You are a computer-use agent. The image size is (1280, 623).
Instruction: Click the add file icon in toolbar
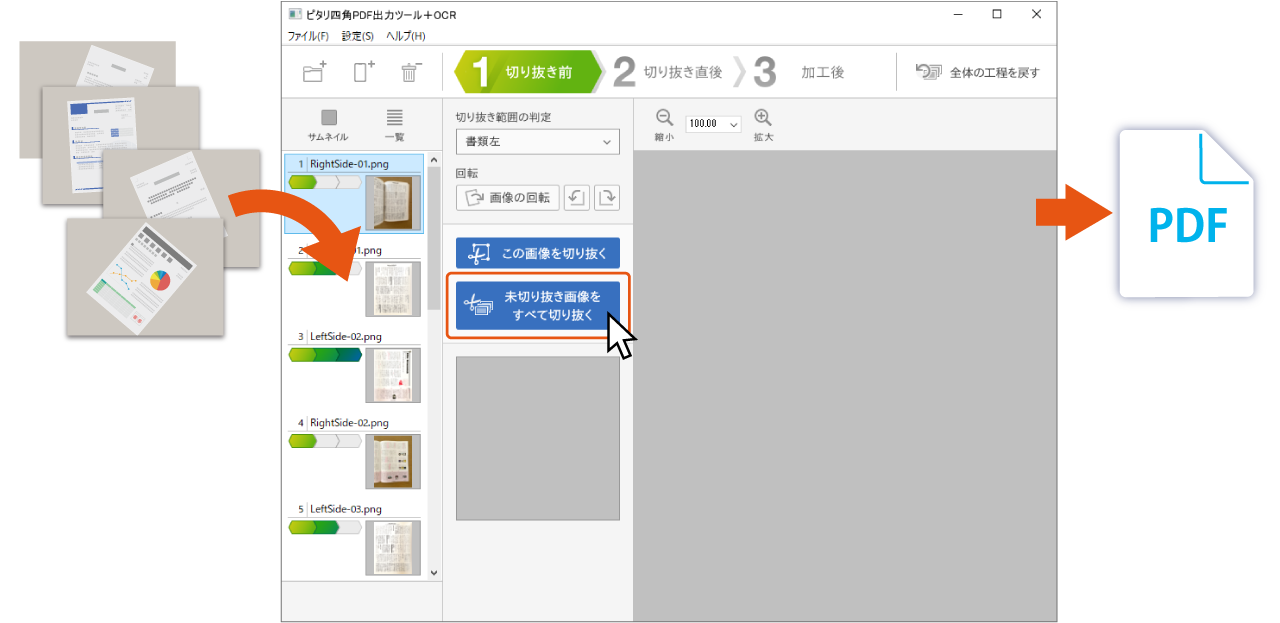click(363, 72)
